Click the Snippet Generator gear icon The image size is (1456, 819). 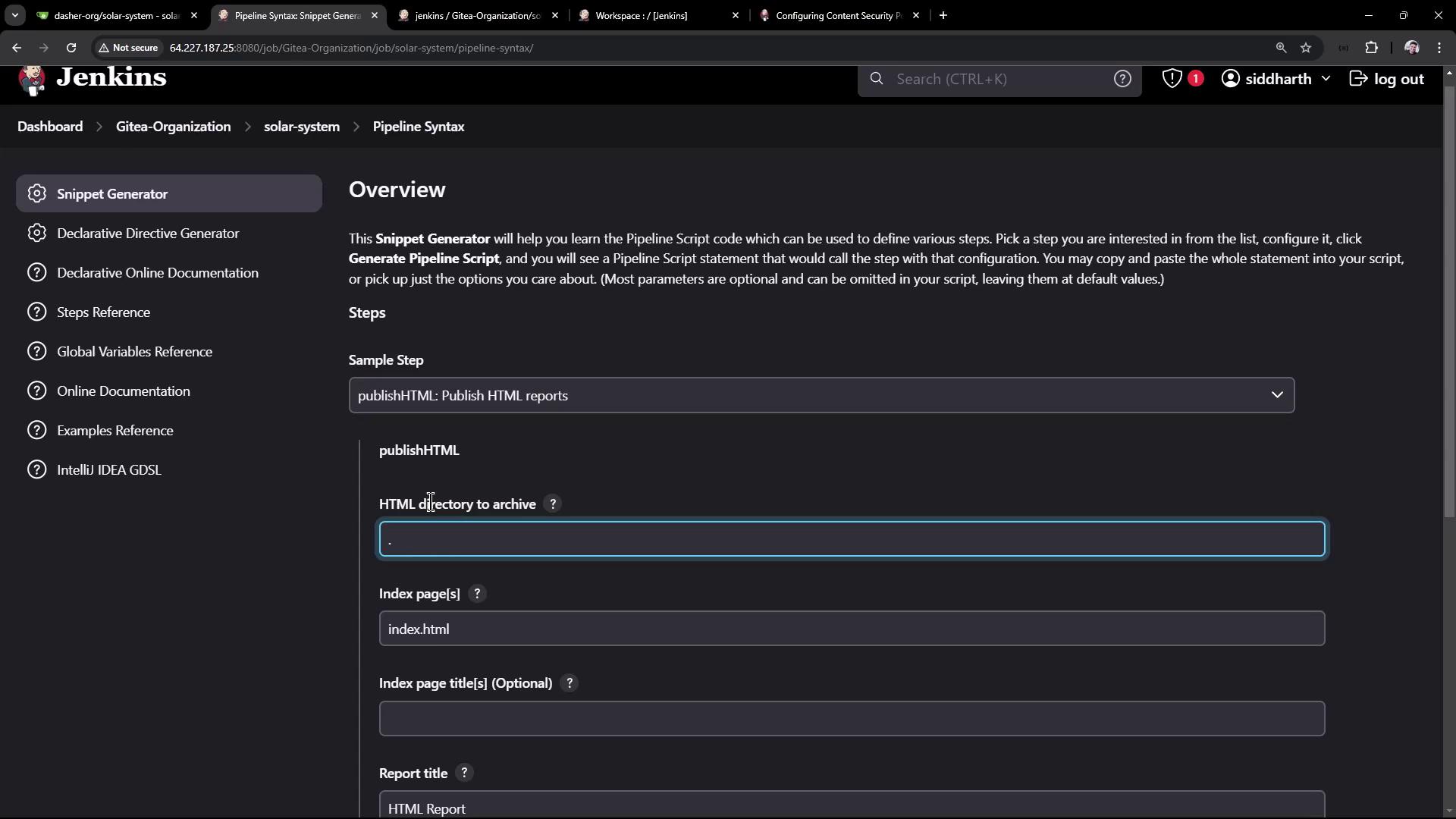point(36,194)
